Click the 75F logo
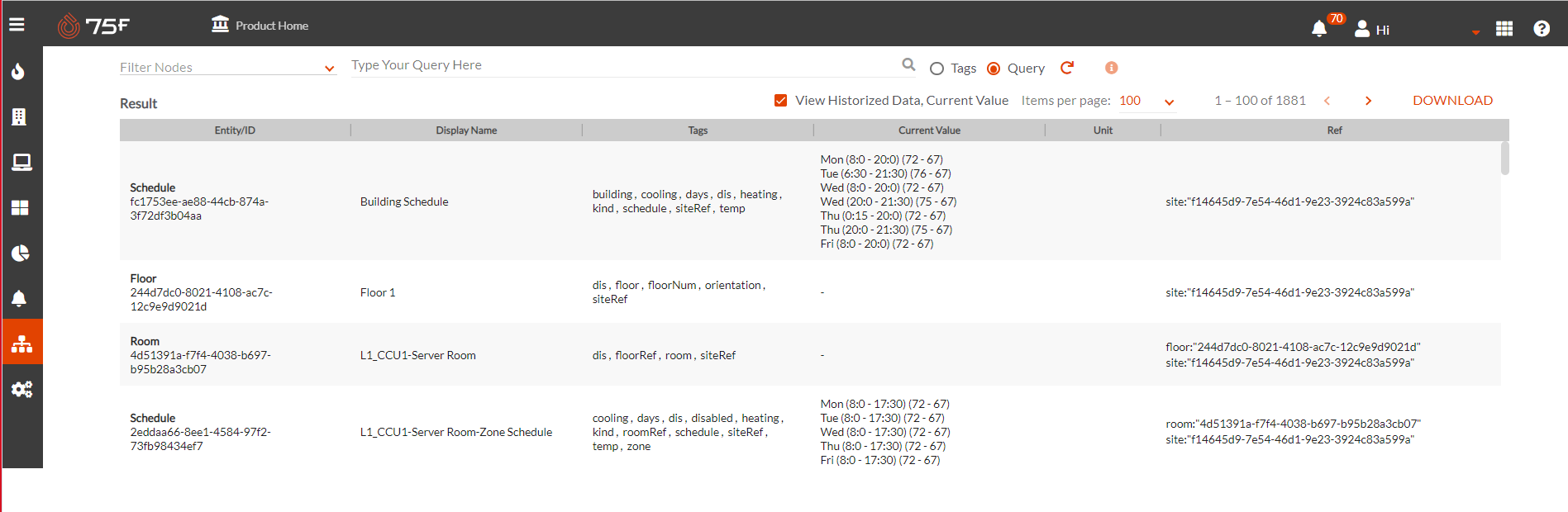This screenshot has width=1568, height=512. 93,26
